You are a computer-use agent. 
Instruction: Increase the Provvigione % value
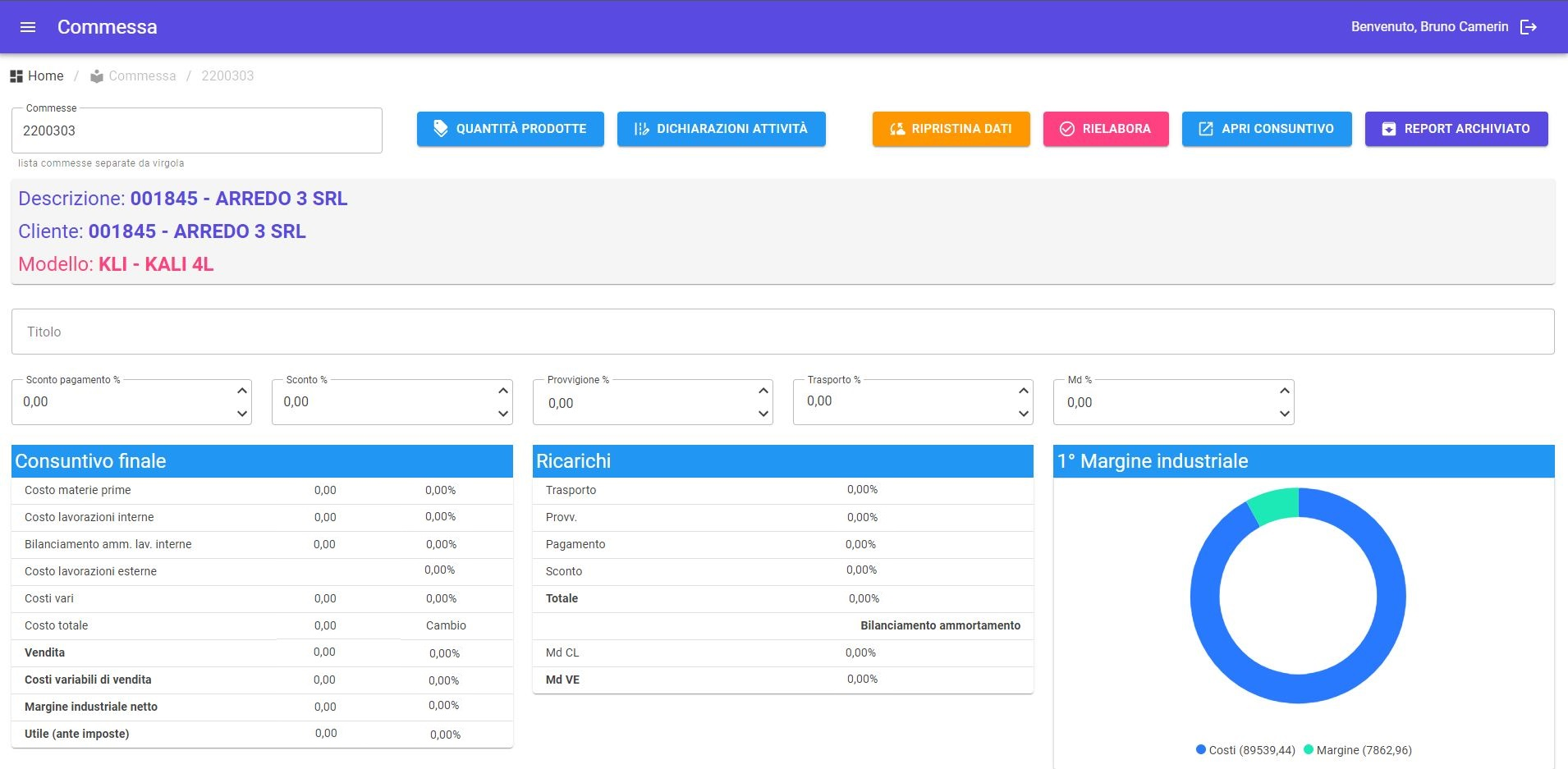tap(763, 391)
